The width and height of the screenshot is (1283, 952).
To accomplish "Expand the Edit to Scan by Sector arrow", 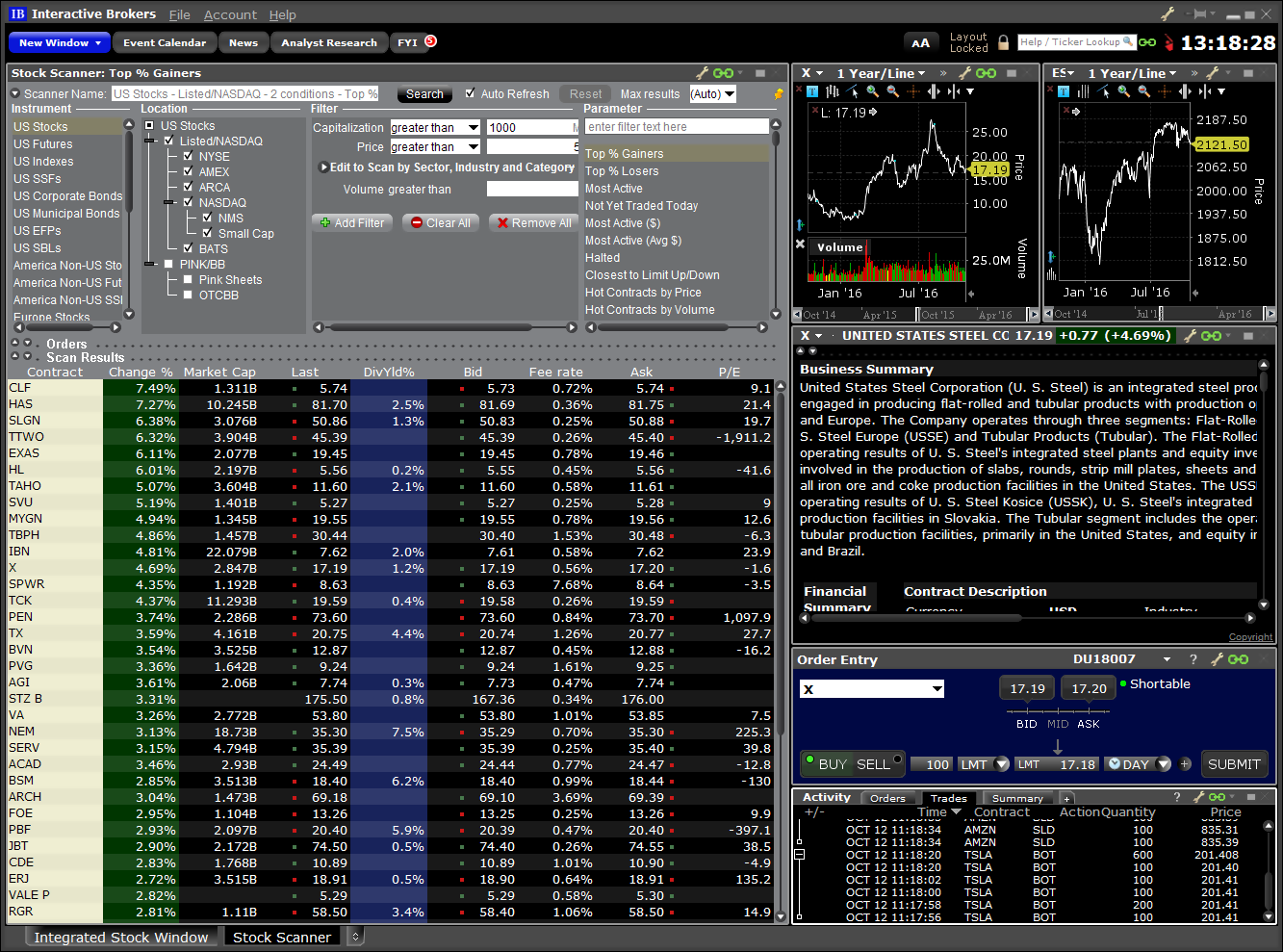I will (x=324, y=167).
